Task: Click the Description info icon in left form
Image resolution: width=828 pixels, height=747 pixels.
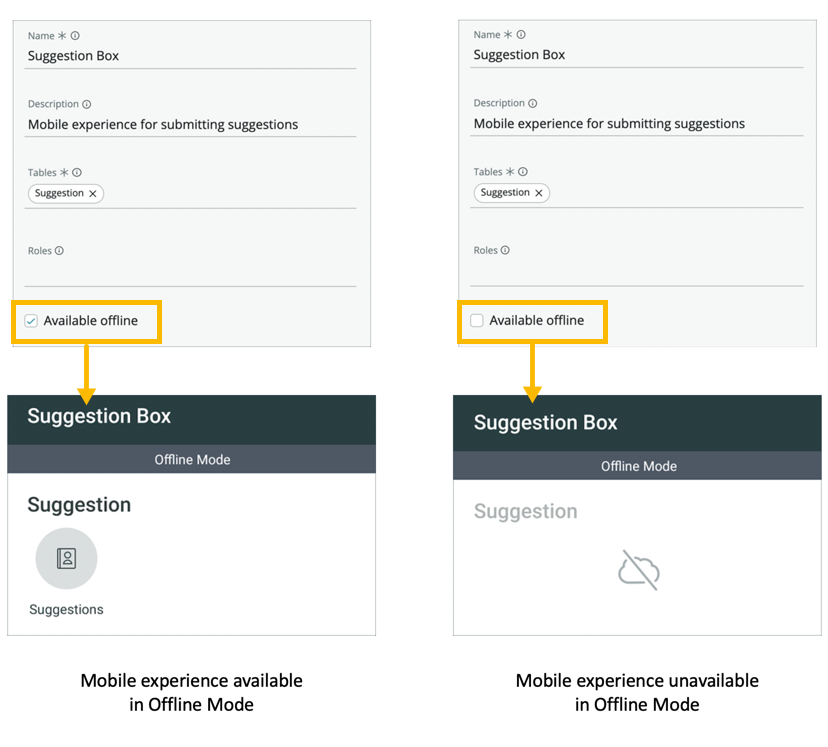Action: click(x=87, y=104)
